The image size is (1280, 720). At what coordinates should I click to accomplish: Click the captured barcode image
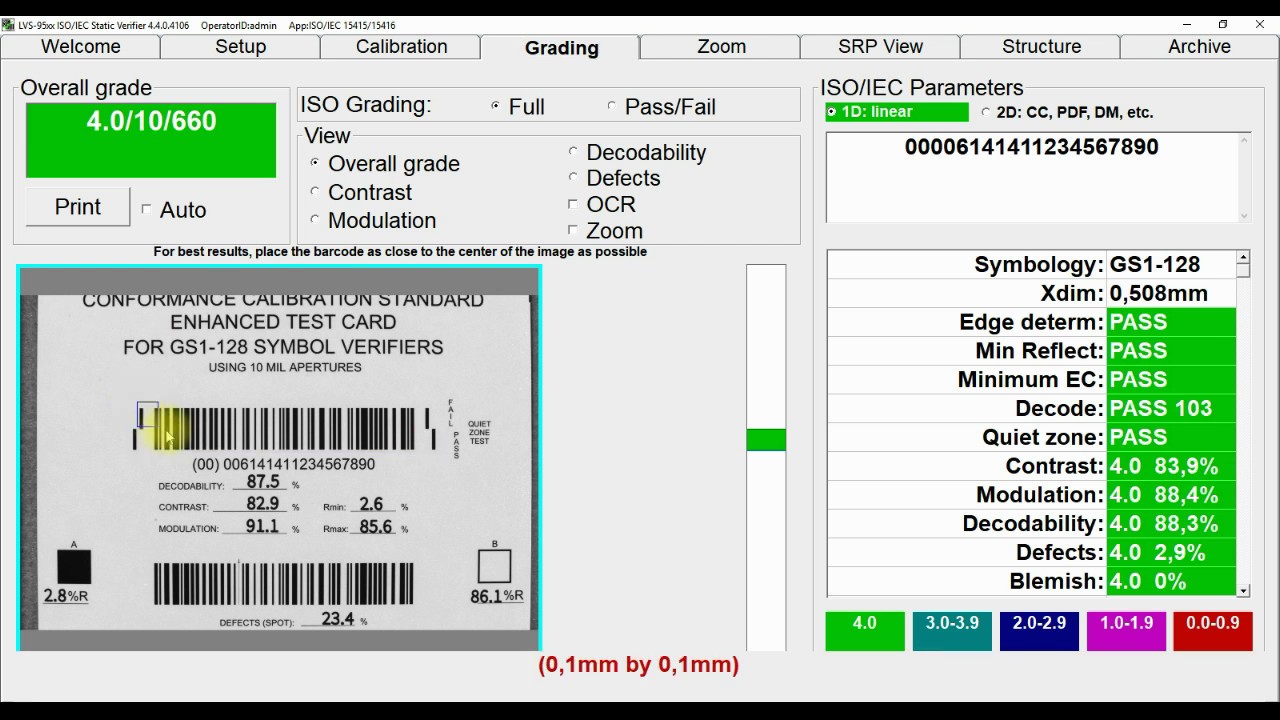279,458
